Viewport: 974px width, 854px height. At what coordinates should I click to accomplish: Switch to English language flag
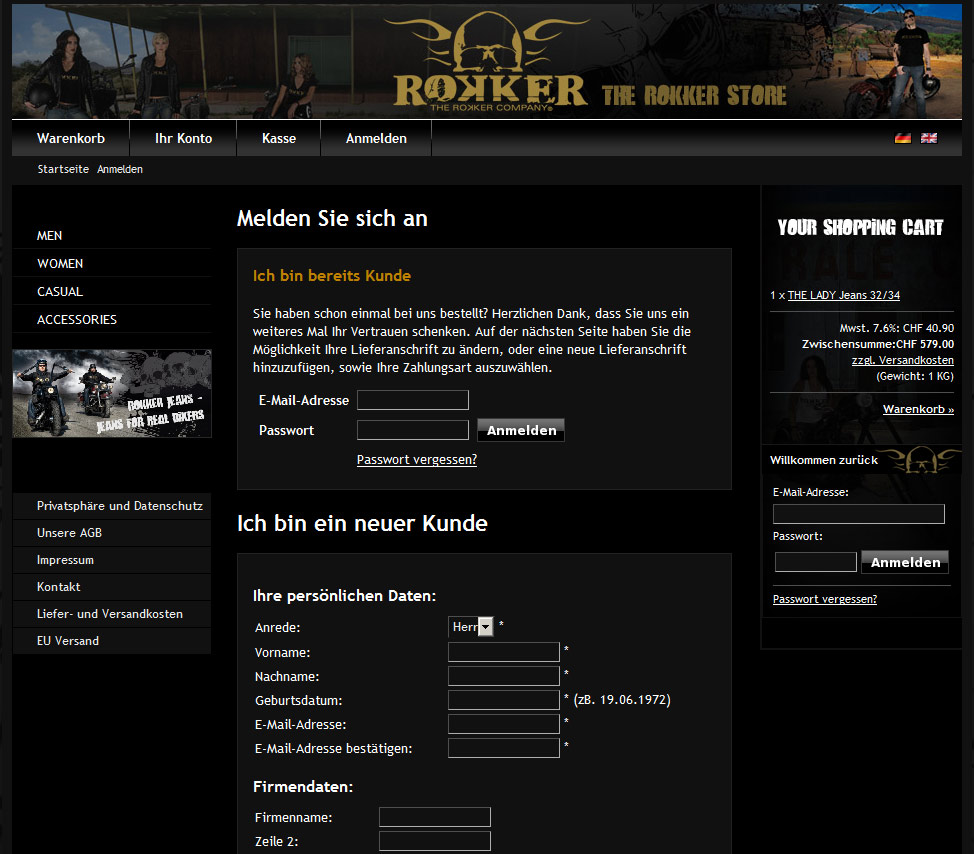pos(929,138)
